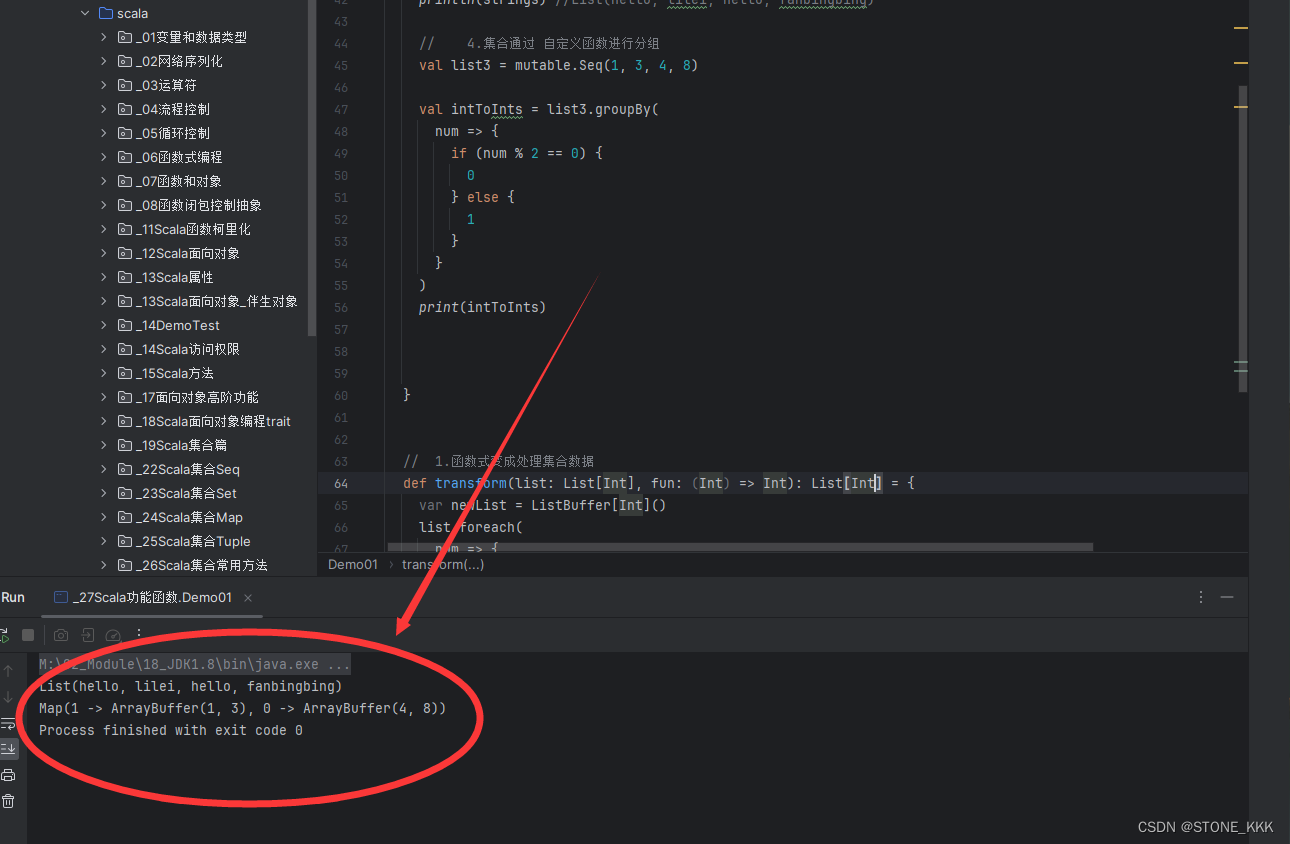1290x844 pixels.
Task: Click package icon of _08函数闭包控制抽象
Action: click(125, 205)
